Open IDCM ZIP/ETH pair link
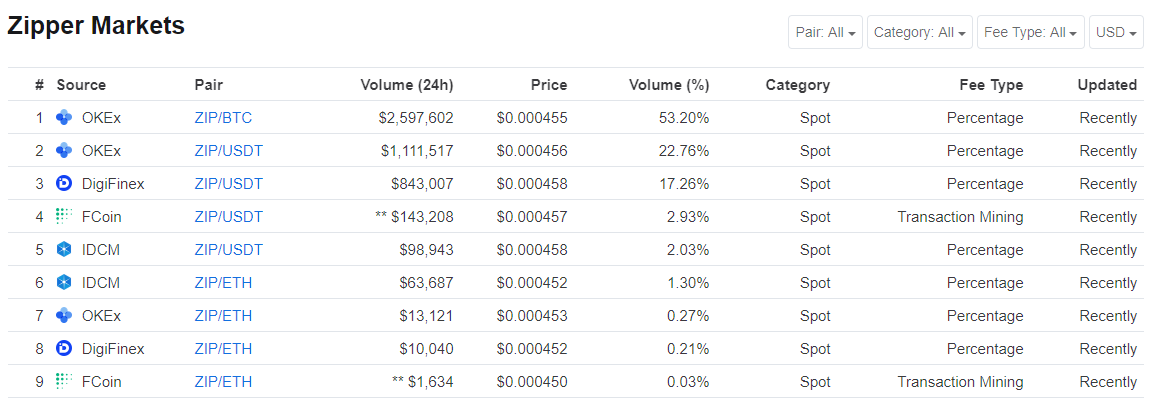The height and width of the screenshot is (406, 1166). (x=223, y=283)
